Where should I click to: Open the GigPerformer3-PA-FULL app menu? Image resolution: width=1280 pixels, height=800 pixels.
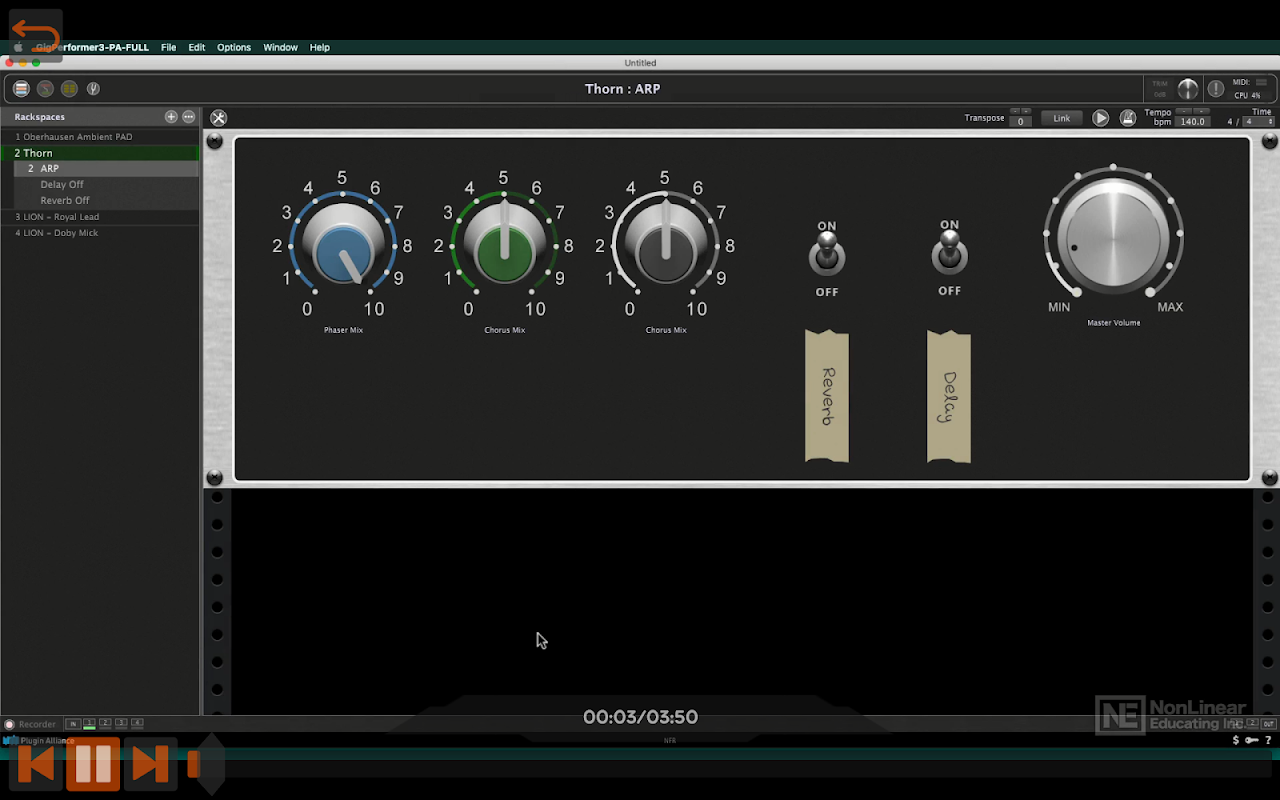[x=92, y=47]
